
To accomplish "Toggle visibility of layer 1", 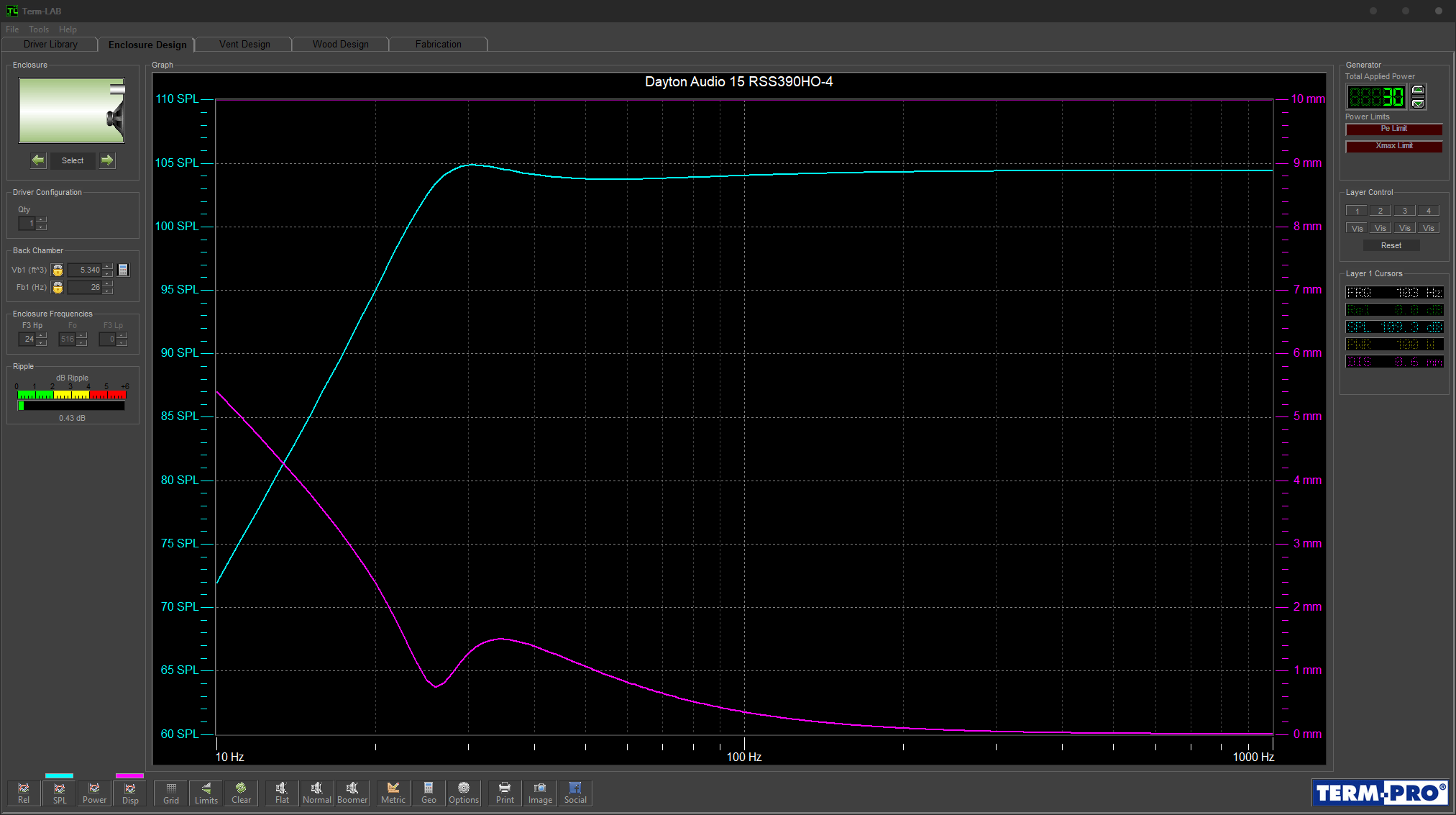I will (x=1357, y=228).
